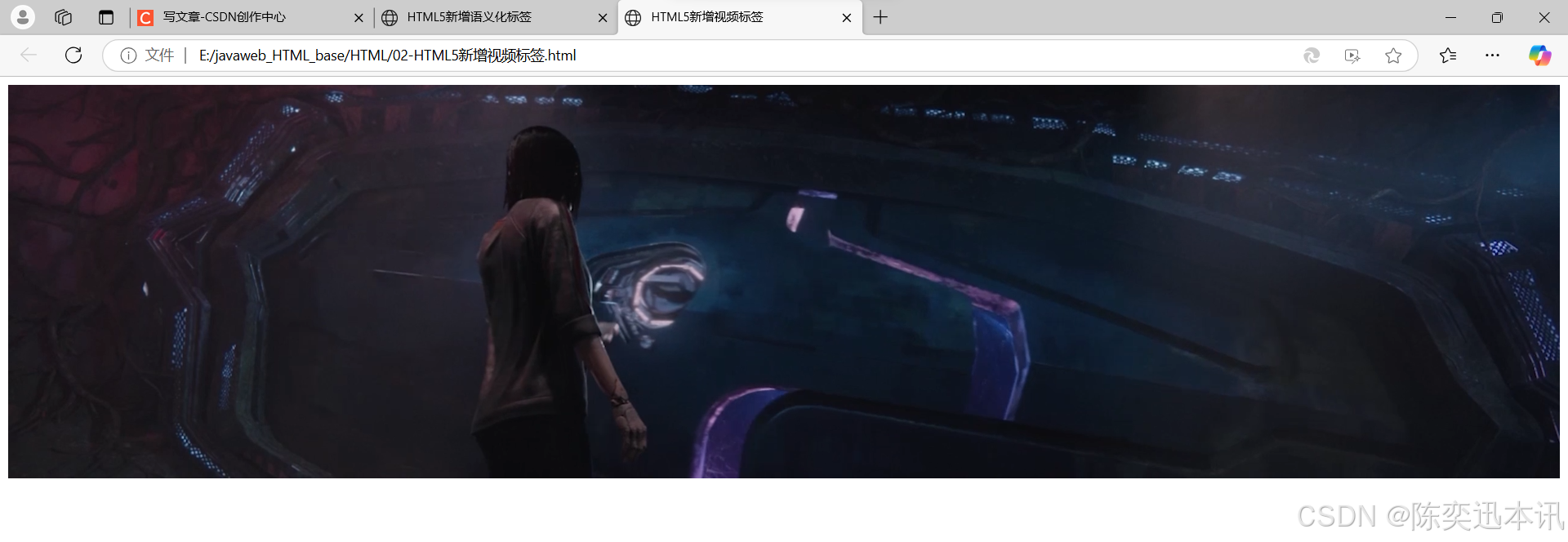Restore down the browser window
Image resolution: width=1568 pixels, height=542 pixels.
tap(1497, 17)
